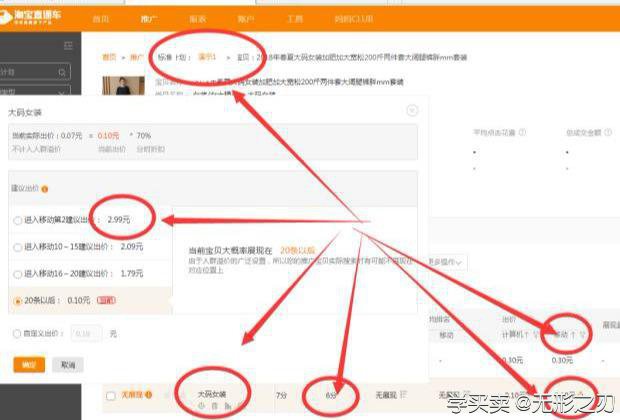The width and height of the screenshot is (620, 420).
Task: Expand the 更多操作 dropdown
Action: [x=445, y=262]
